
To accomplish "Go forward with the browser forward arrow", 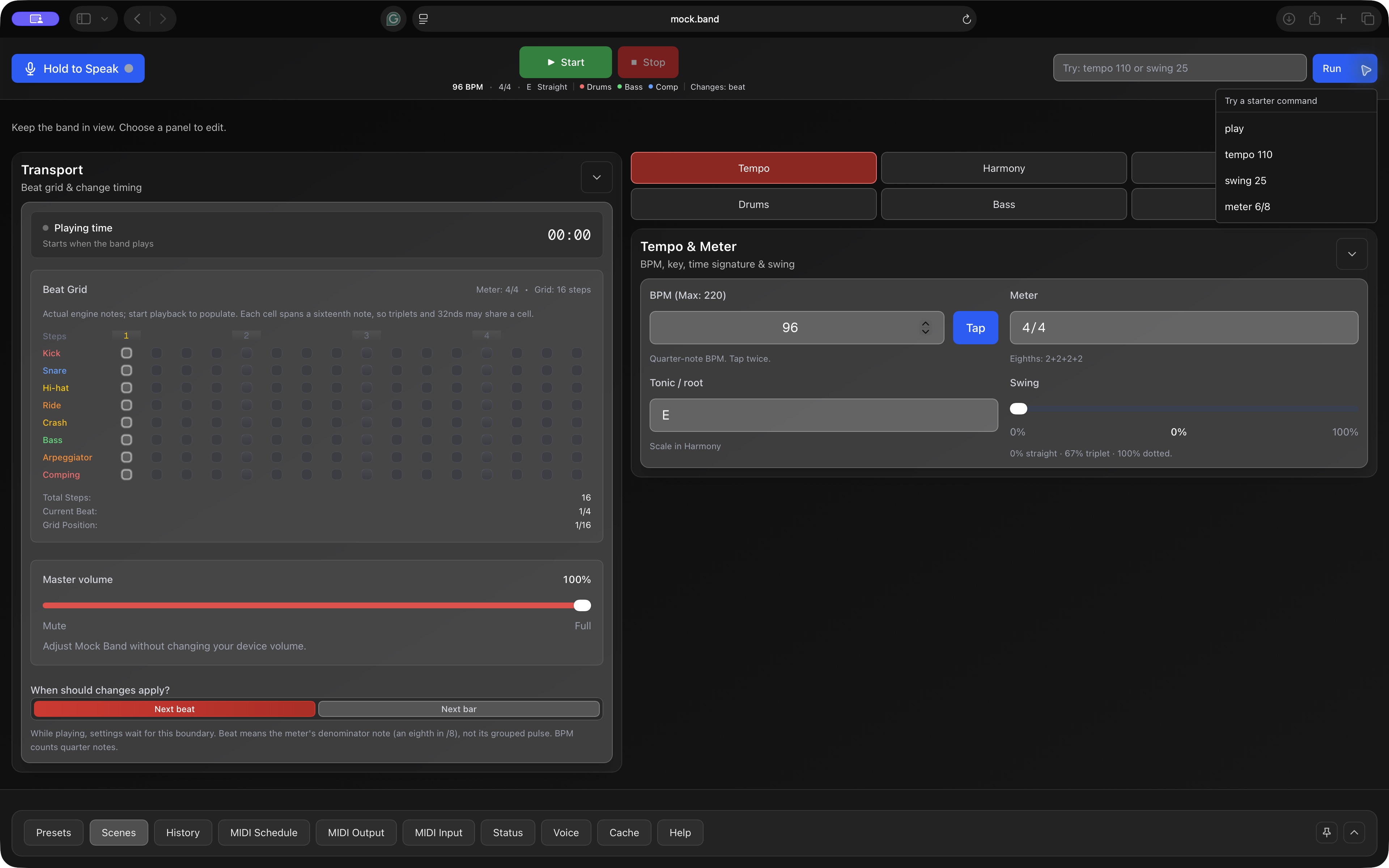I will coord(163,19).
